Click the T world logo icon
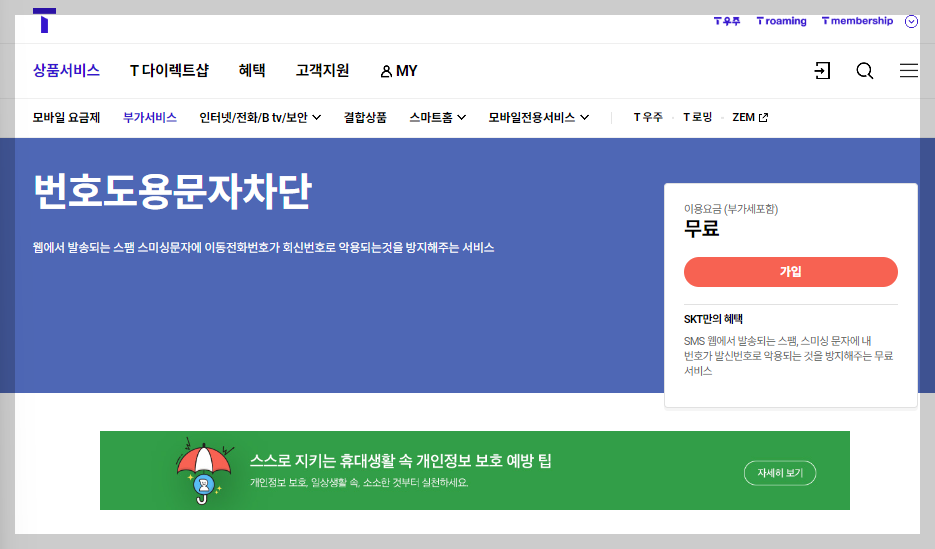The width and height of the screenshot is (935, 549). point(44,20)
